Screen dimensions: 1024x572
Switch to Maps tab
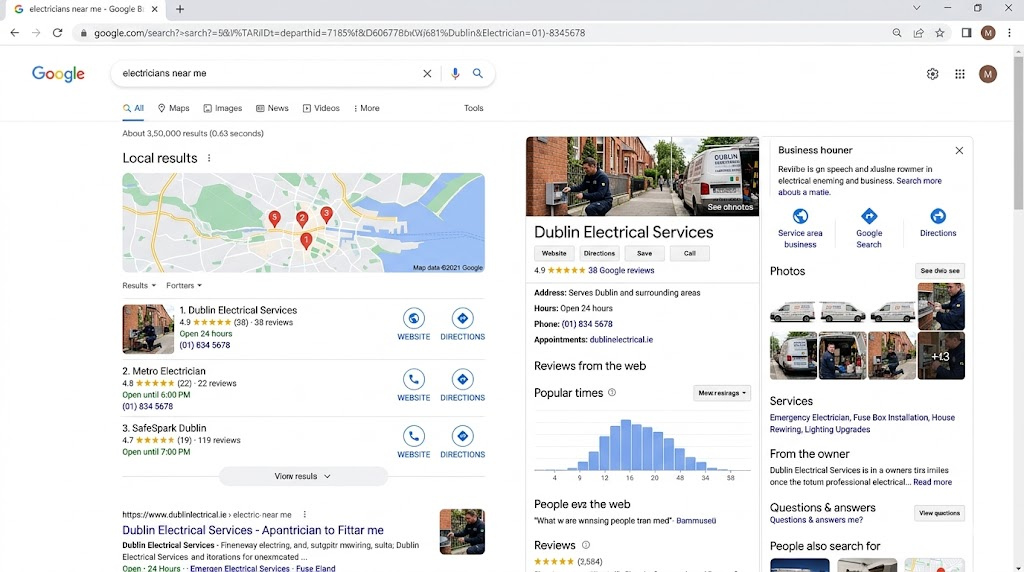tap(174, 108)
